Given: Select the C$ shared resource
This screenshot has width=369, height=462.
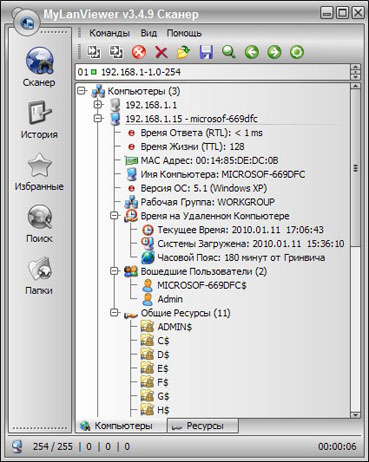Looking at the screenshot, I should [163, 341].
